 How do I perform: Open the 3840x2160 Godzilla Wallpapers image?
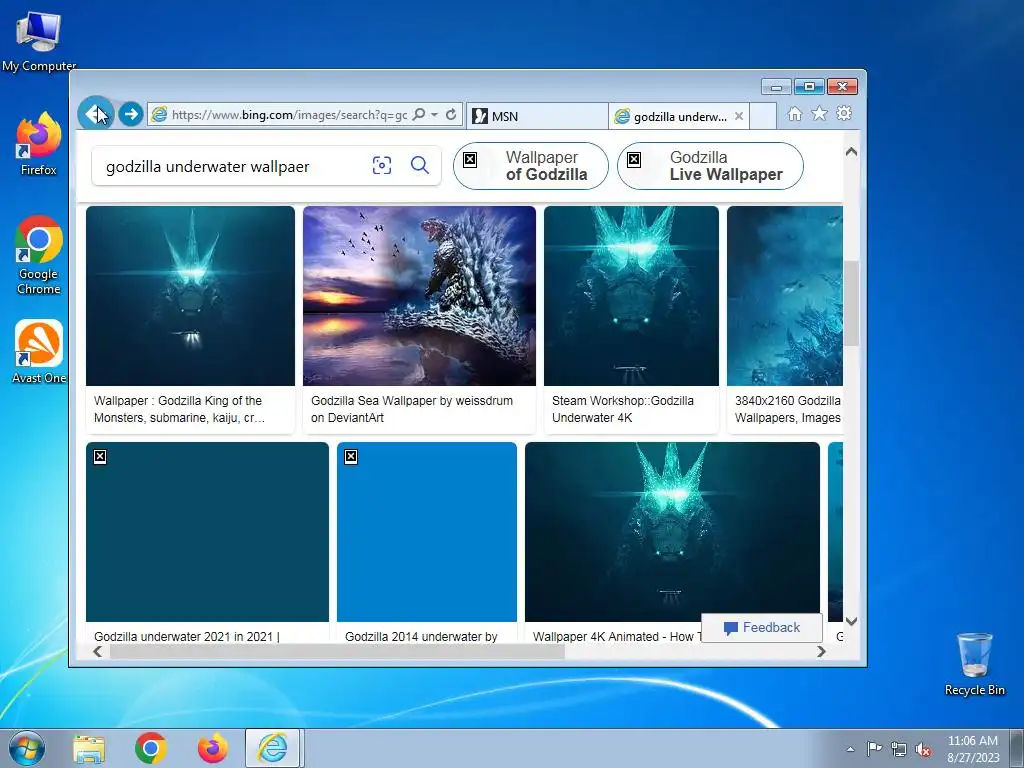785,296
